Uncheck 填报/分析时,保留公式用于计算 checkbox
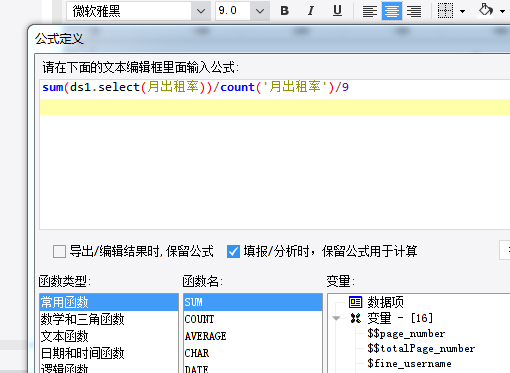Viewport: 510px width, 373px height. 233,251
